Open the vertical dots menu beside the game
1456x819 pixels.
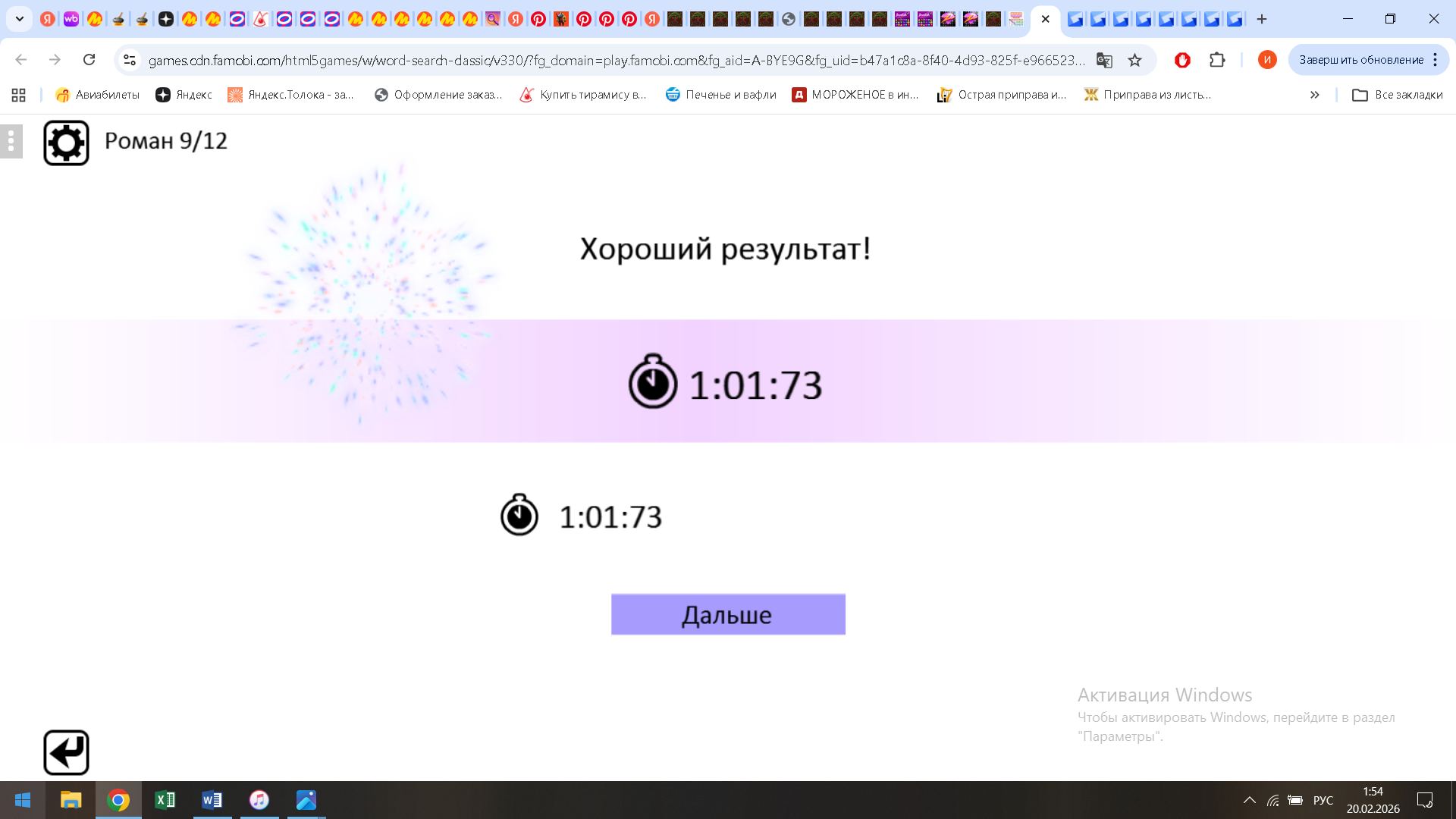[x=11, y=141]
